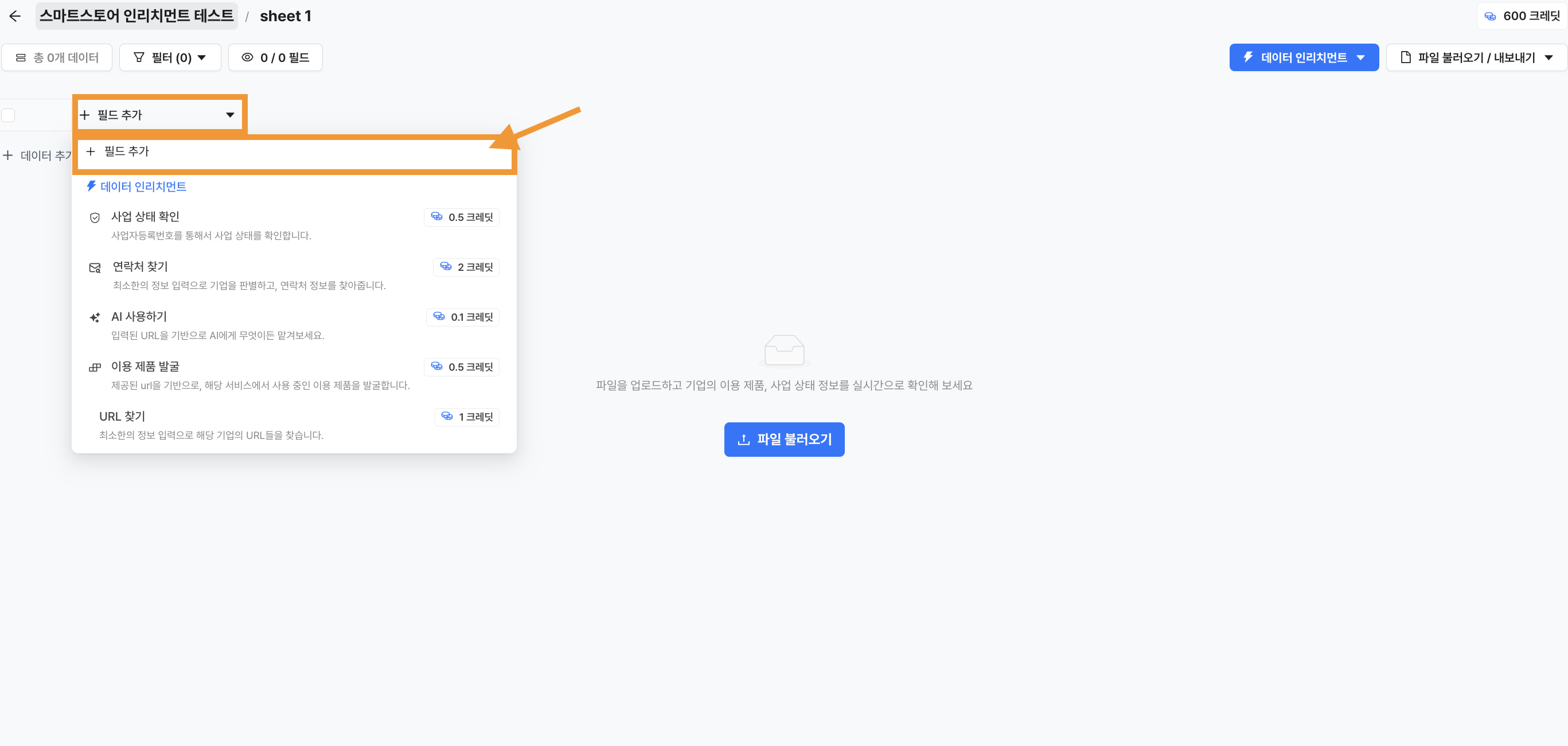The width and height of the screenshot is (1568, 746).
Task: Click the 600 크레딧 coin icon
Action: (1489, 17)
